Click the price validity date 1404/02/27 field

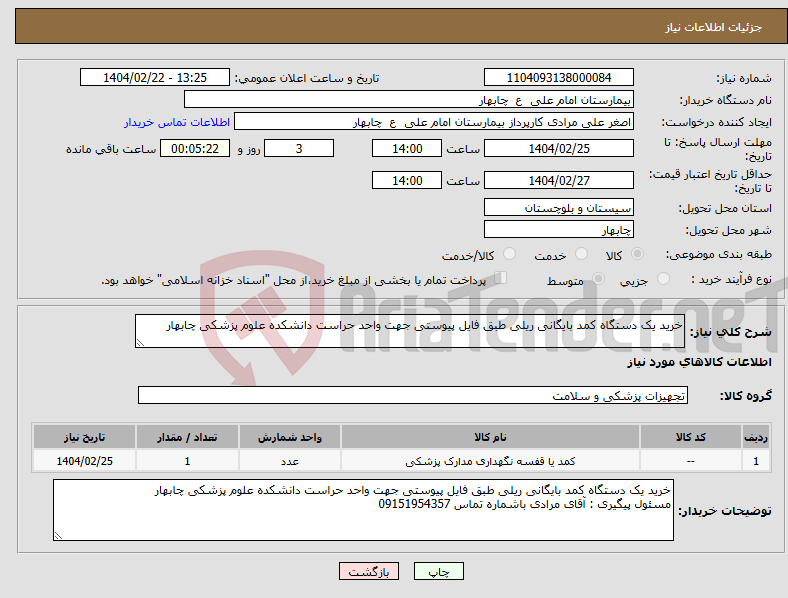pyautogui.click(x=559, y=180)
